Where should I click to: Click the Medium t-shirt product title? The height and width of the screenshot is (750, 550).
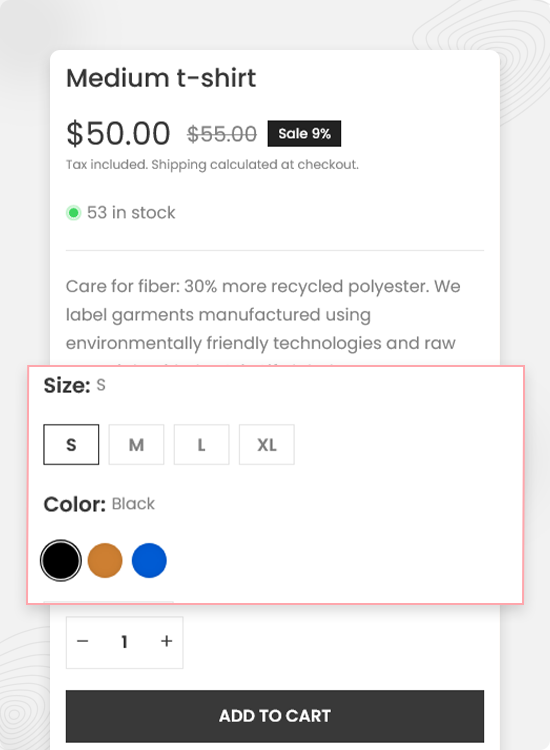point(161,78)
